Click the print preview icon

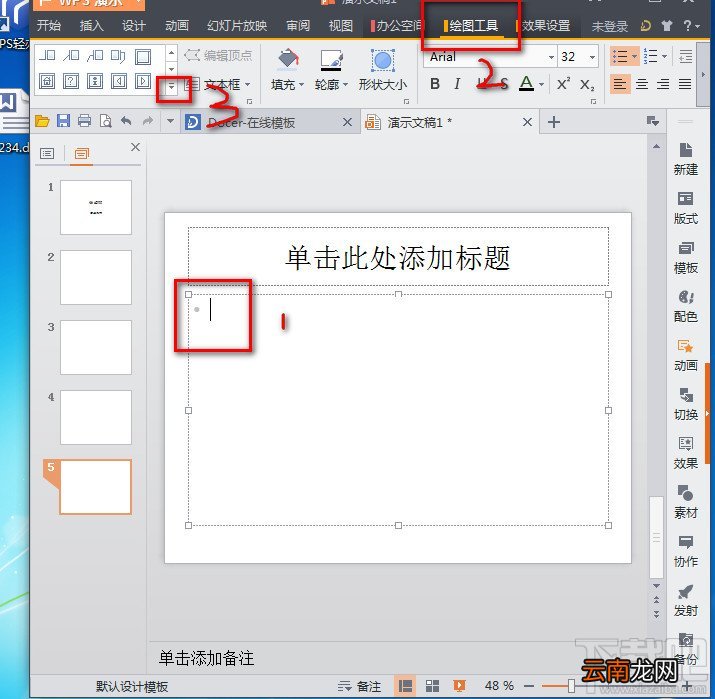(x=106, y=121)
